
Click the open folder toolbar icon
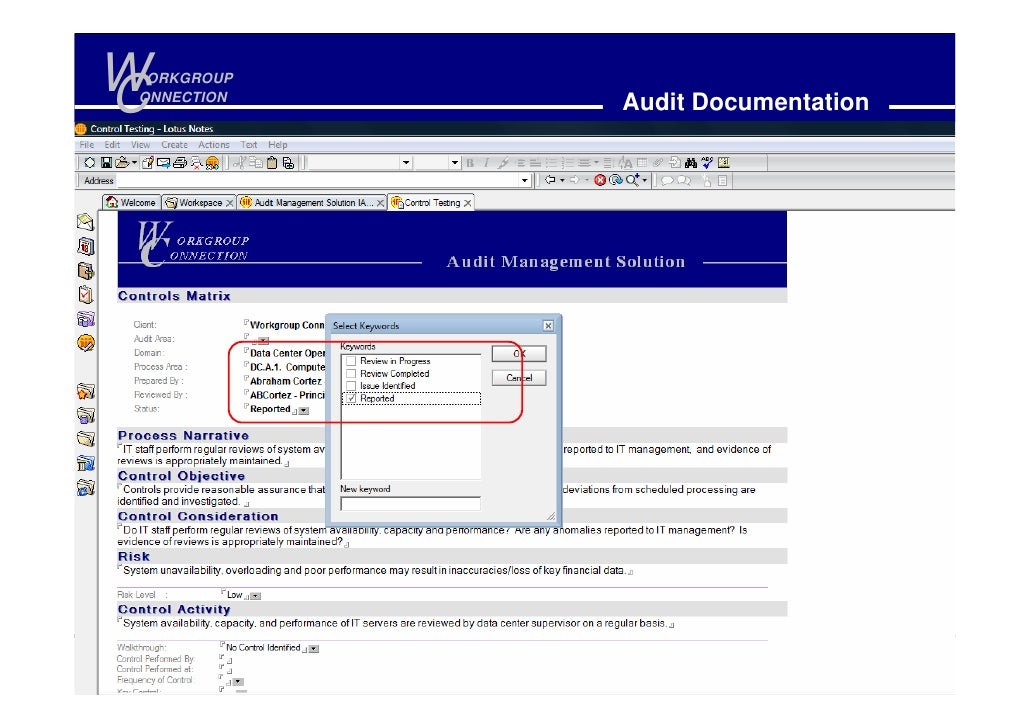(x=122, y=162)
